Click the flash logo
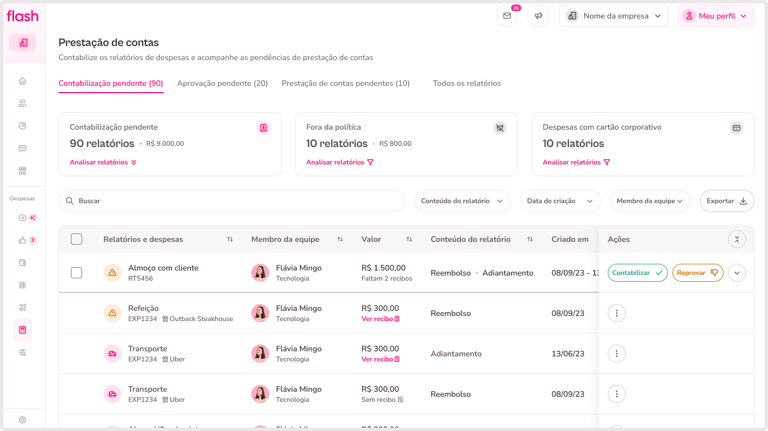The width and height of the screenshot is (768, 431). tap(23, 16)
